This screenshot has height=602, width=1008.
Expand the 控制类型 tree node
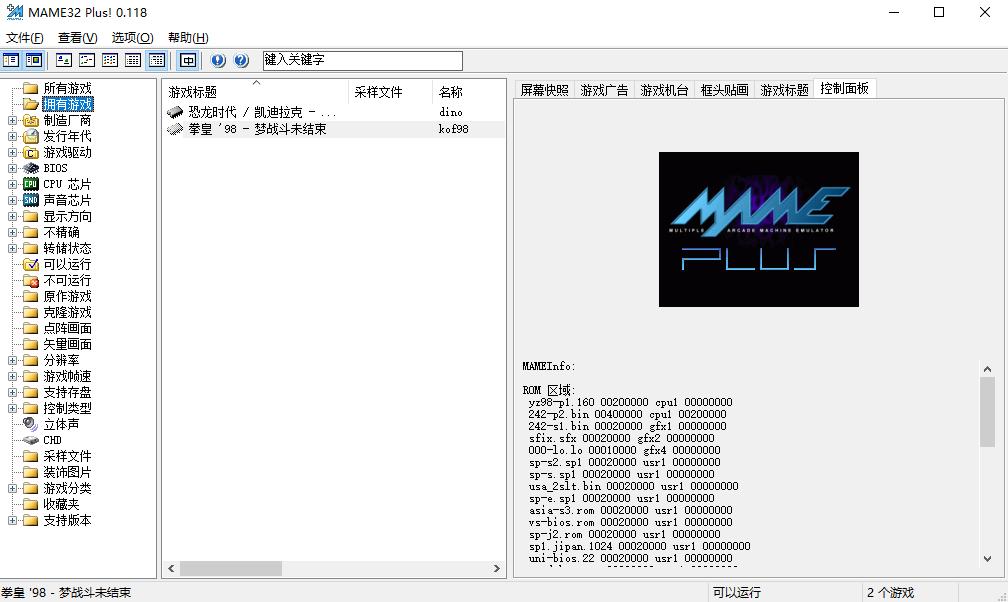point(12,408)
